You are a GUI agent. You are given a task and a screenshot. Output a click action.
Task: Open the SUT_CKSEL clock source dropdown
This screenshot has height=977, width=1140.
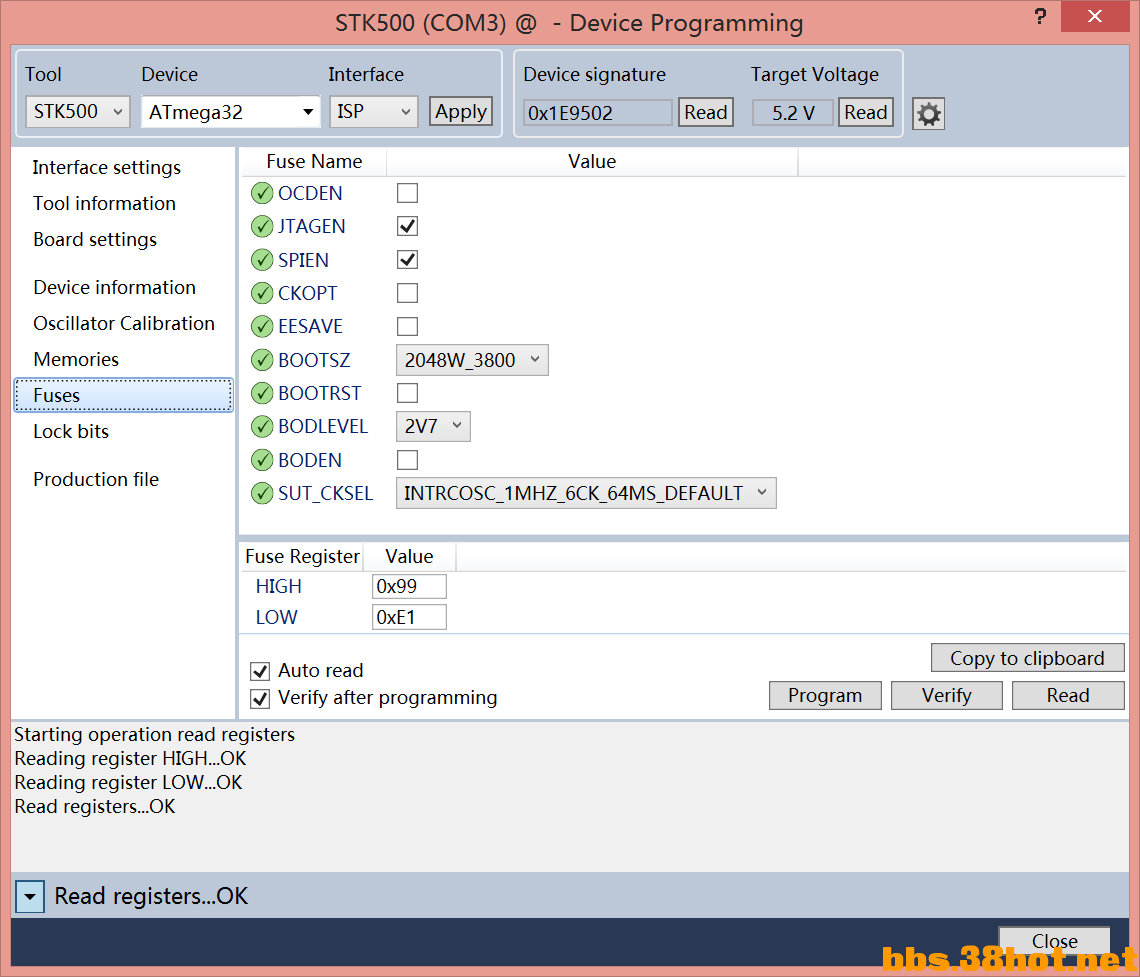pos(586,494)
